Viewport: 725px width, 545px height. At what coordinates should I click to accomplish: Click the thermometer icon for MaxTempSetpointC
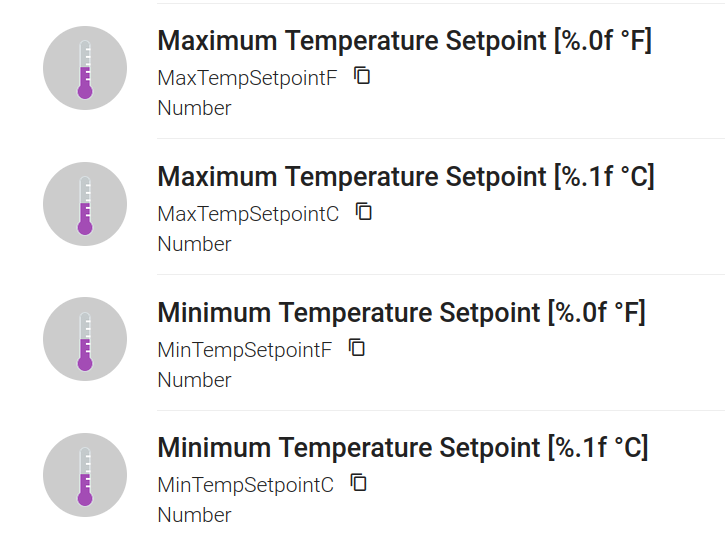click(x=85, y=204)
